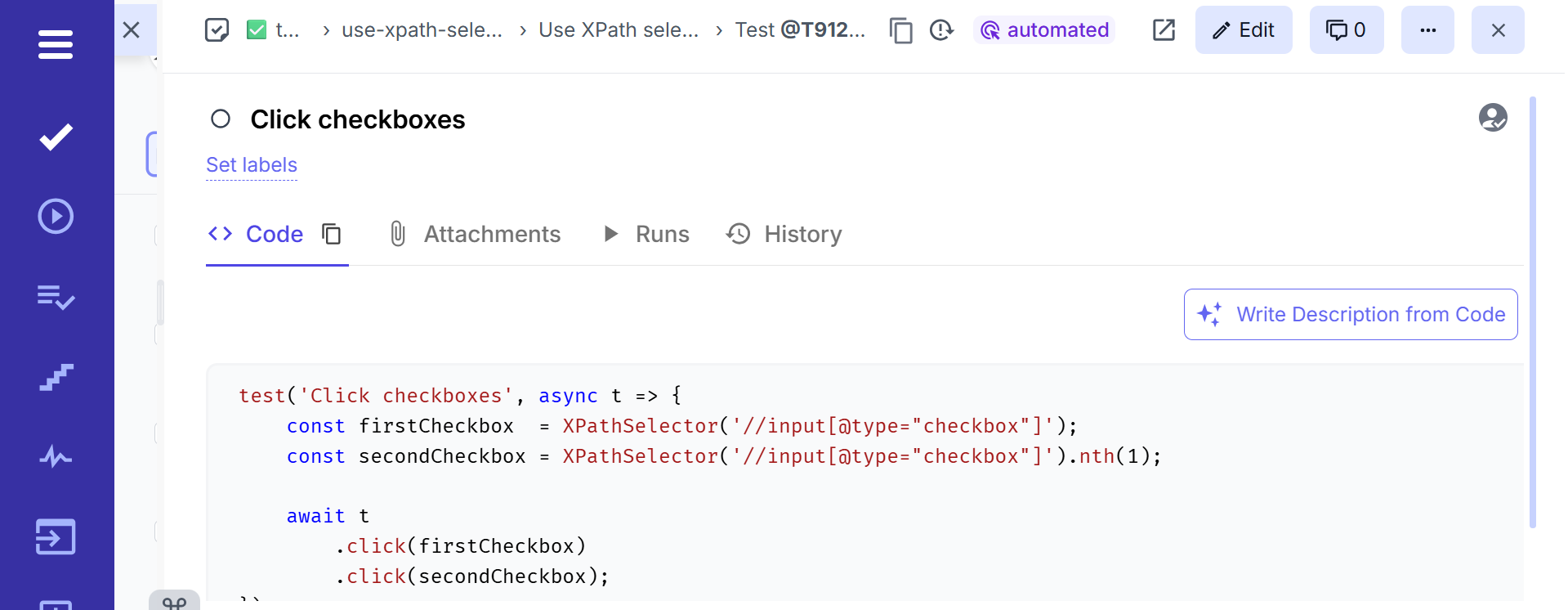Toggle status circle beside Click checkboxes title

(221, 119)
